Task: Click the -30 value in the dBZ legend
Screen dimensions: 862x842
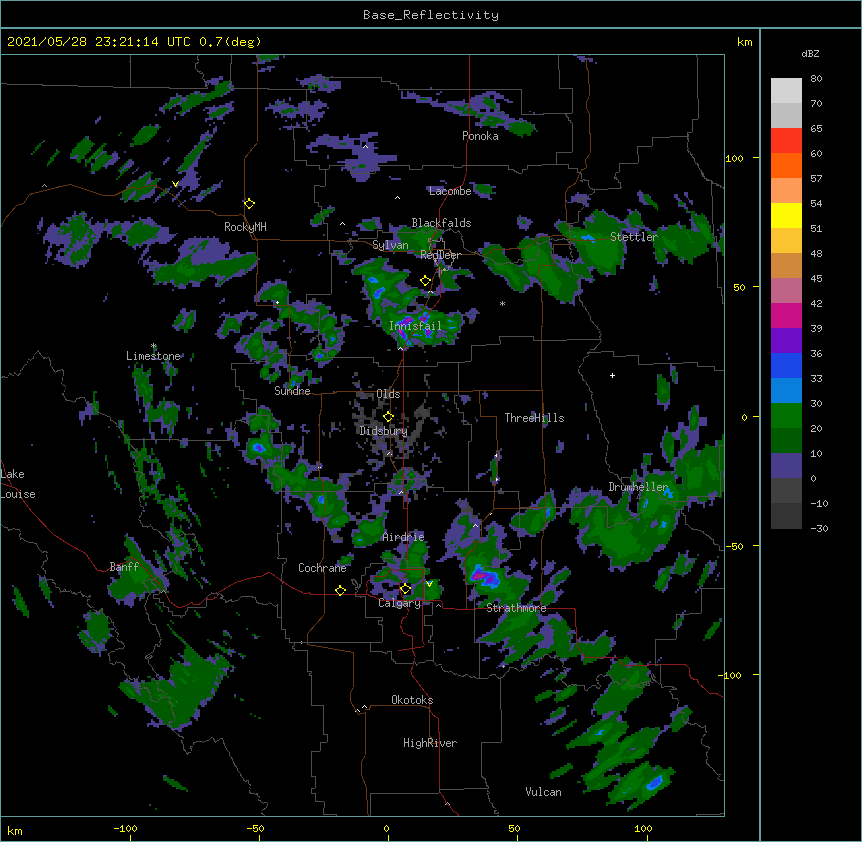Action: [x=819, y=529]
